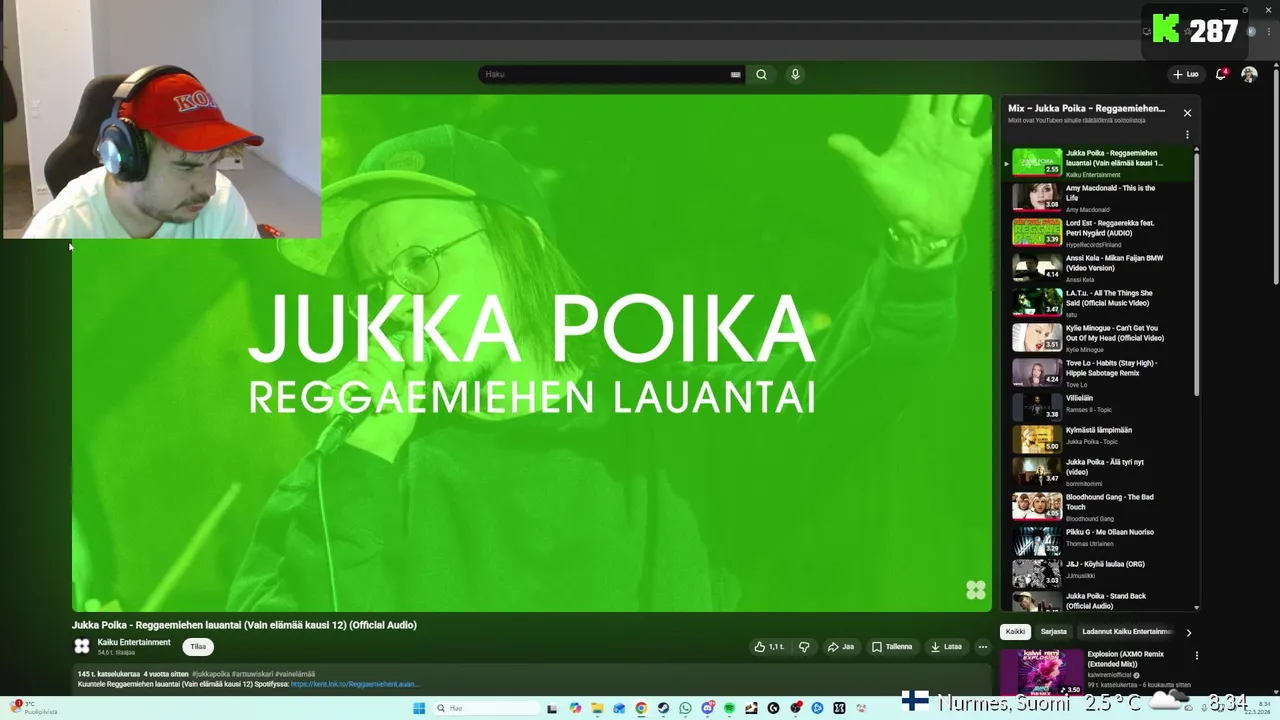Expand more filter chips with right arrow

tap(1188, 632)
